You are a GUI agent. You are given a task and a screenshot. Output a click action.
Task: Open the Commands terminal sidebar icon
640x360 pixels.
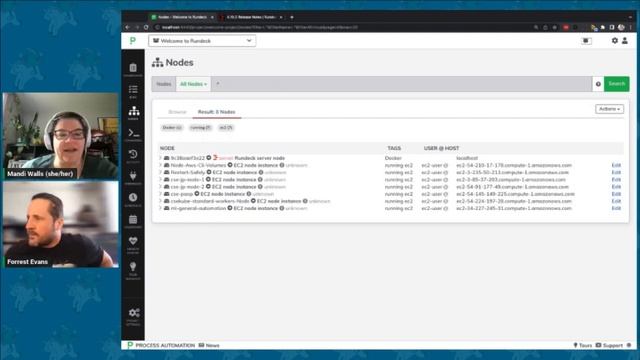pos(133,134)
